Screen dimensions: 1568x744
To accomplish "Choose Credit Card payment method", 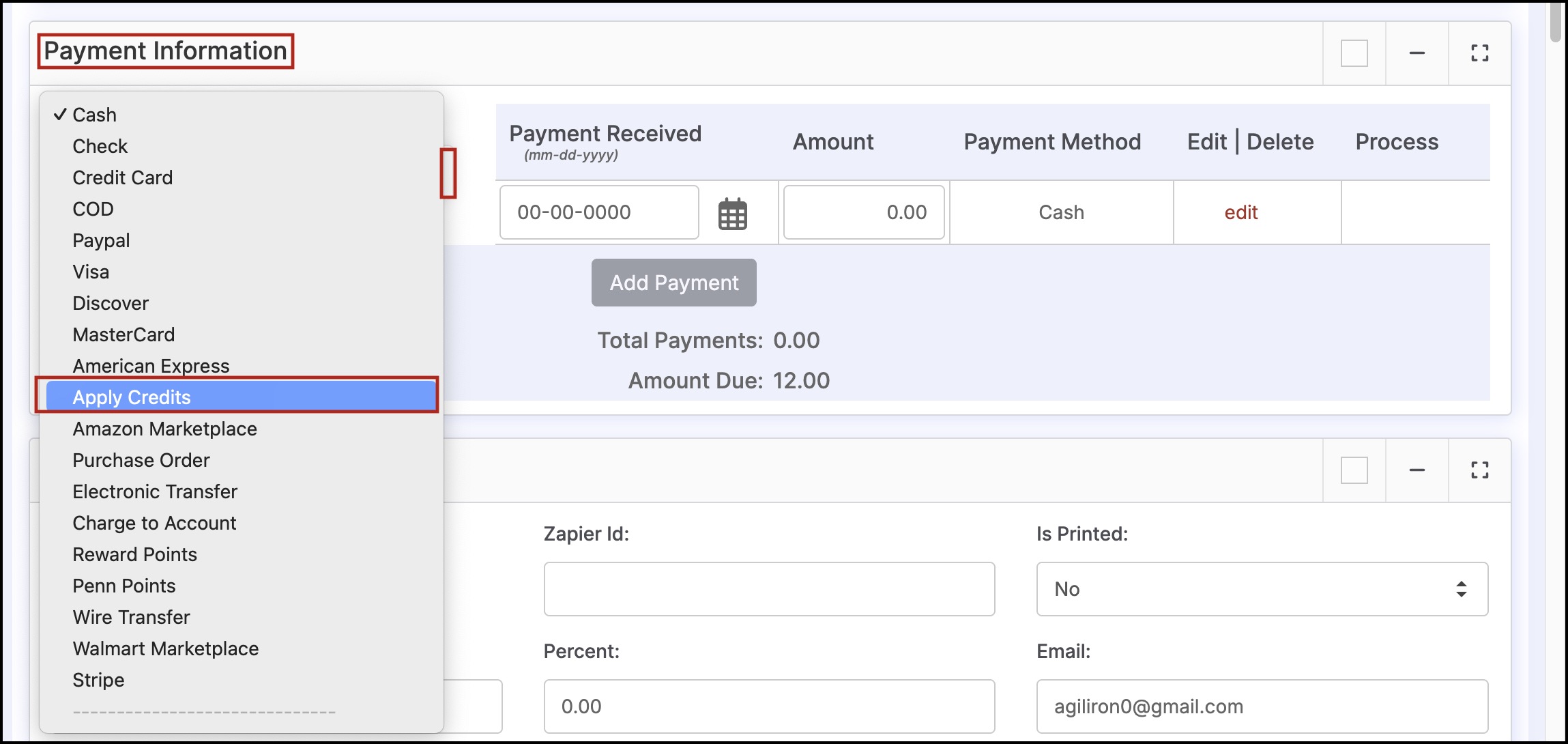I will tap(123, 177).
